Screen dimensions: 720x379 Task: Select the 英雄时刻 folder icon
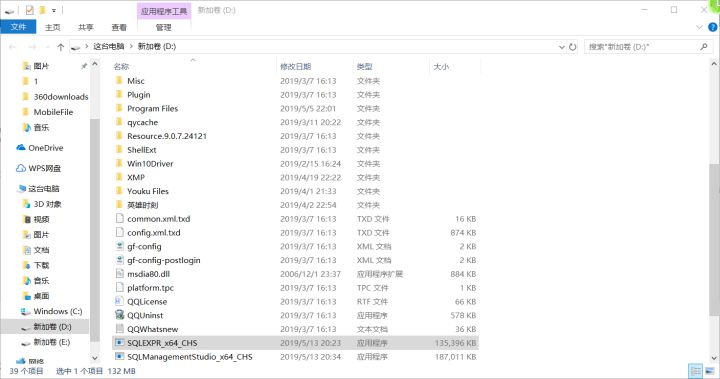click(x=119, y=205)
